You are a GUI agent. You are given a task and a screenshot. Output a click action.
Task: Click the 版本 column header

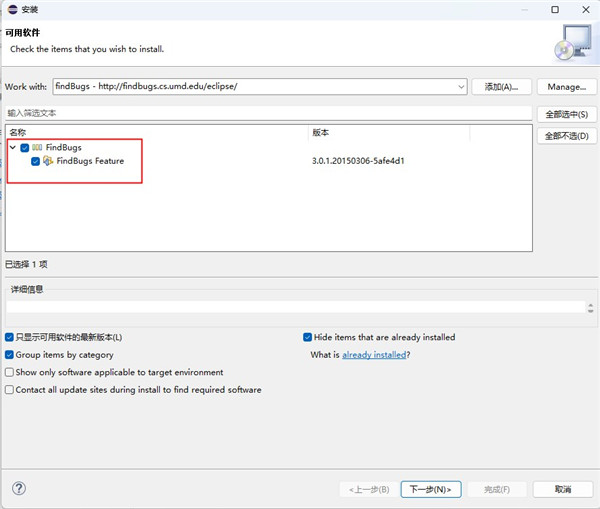coord(389,132)
